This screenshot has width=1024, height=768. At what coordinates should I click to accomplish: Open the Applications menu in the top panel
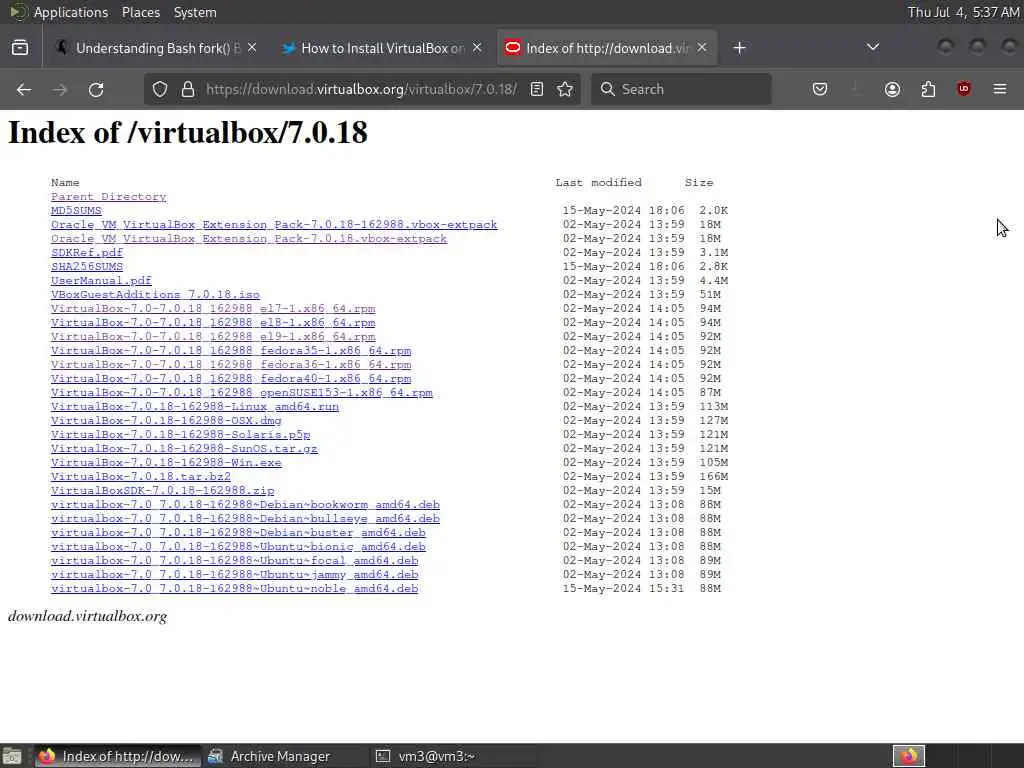point(71,12)
